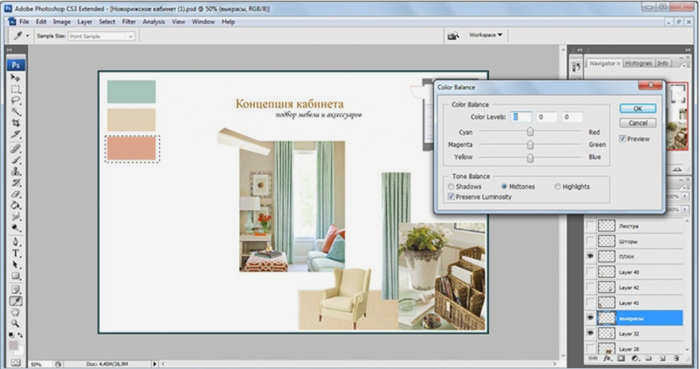This screenshot has height=369, width=700.
Task: Open the Filter menu
Action: tap(129, 21)
